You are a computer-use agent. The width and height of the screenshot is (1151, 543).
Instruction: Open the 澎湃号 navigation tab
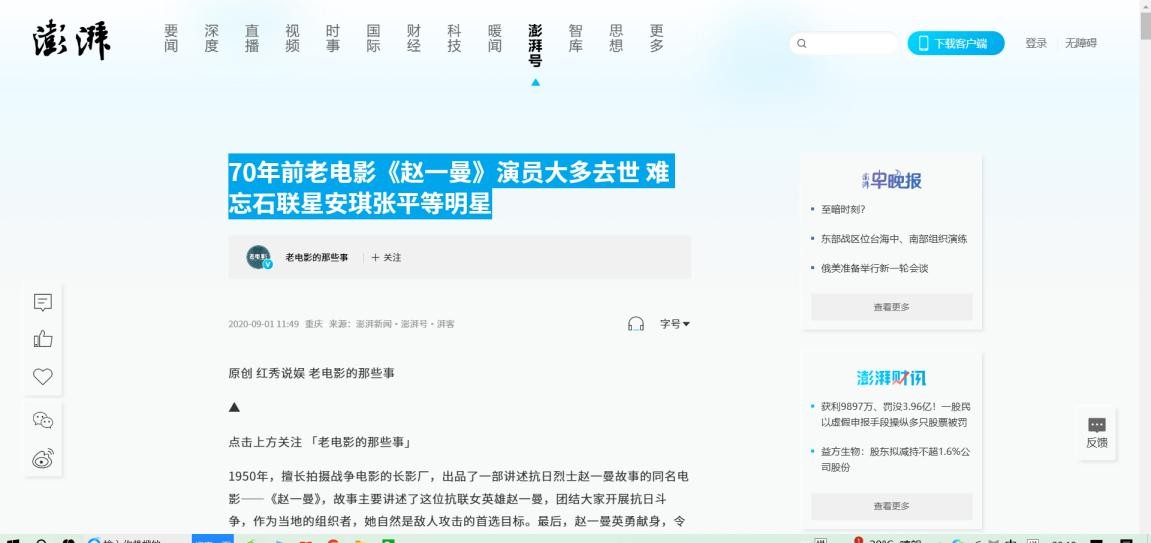click(x=535, y=45)
